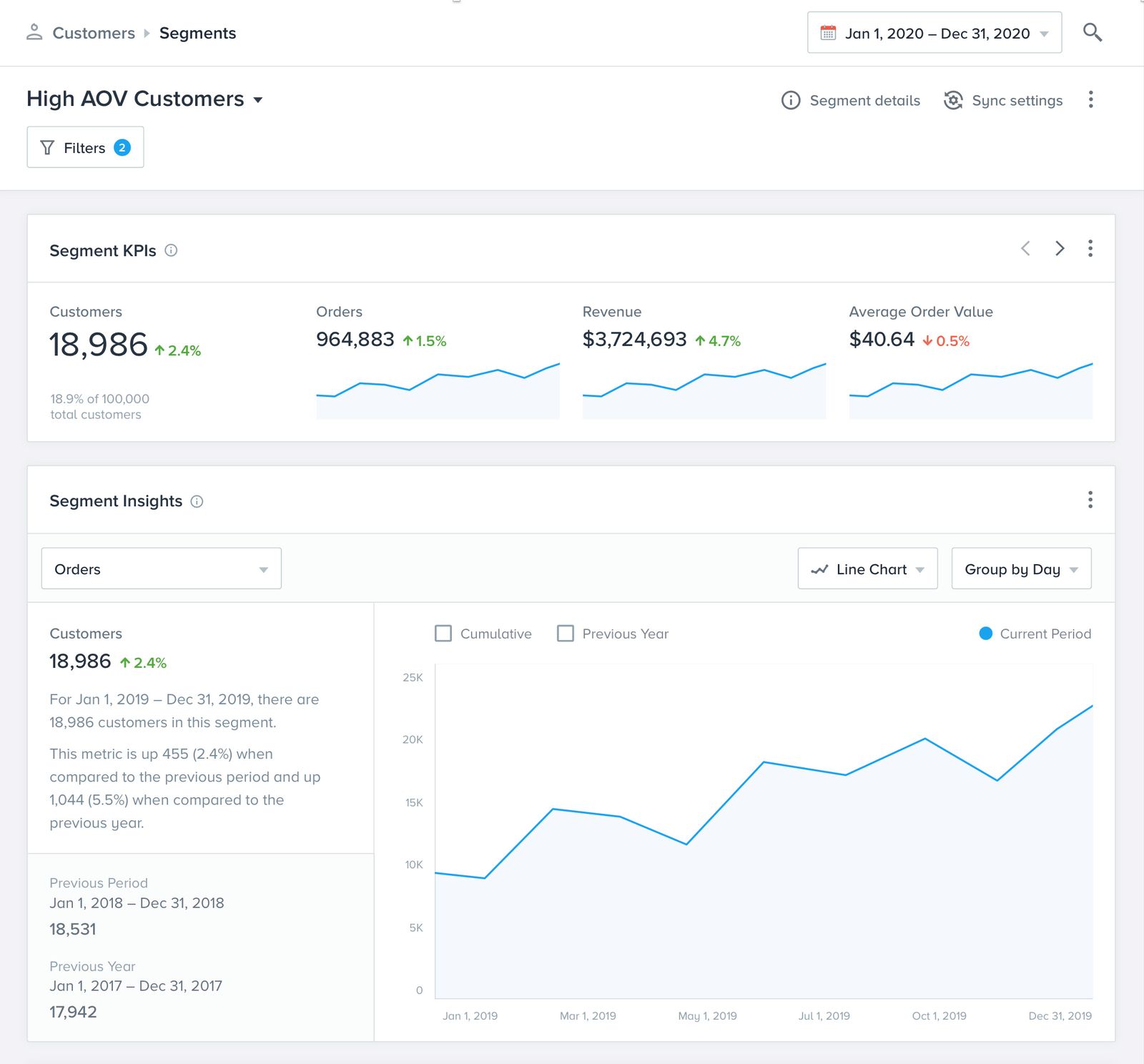Change the Group by Day dropdown
The image size is (1144, 1064).
pyautogui.click(x=1020, y=569)
